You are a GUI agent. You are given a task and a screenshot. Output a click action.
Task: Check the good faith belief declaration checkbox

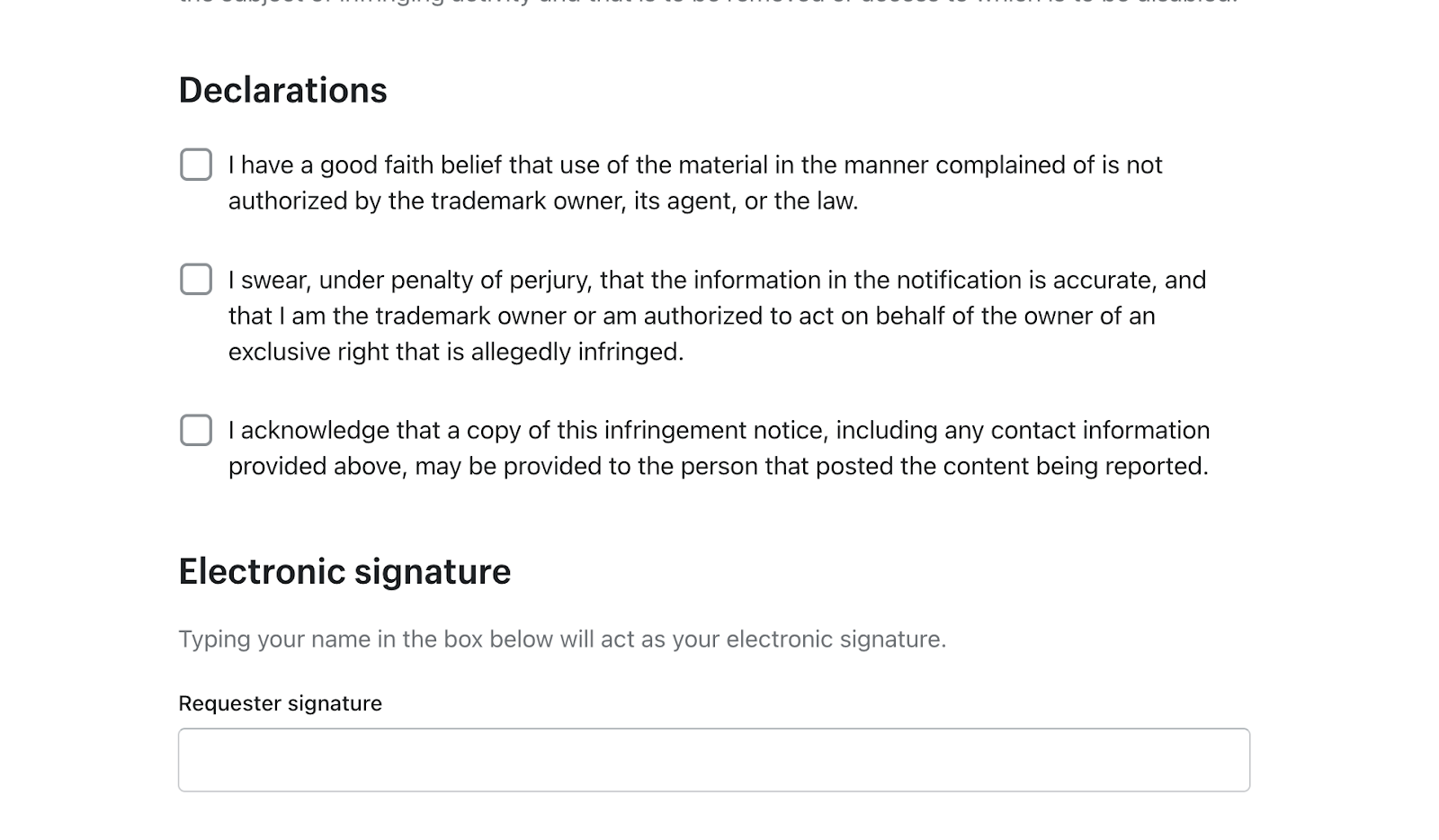tap(196, 165)
